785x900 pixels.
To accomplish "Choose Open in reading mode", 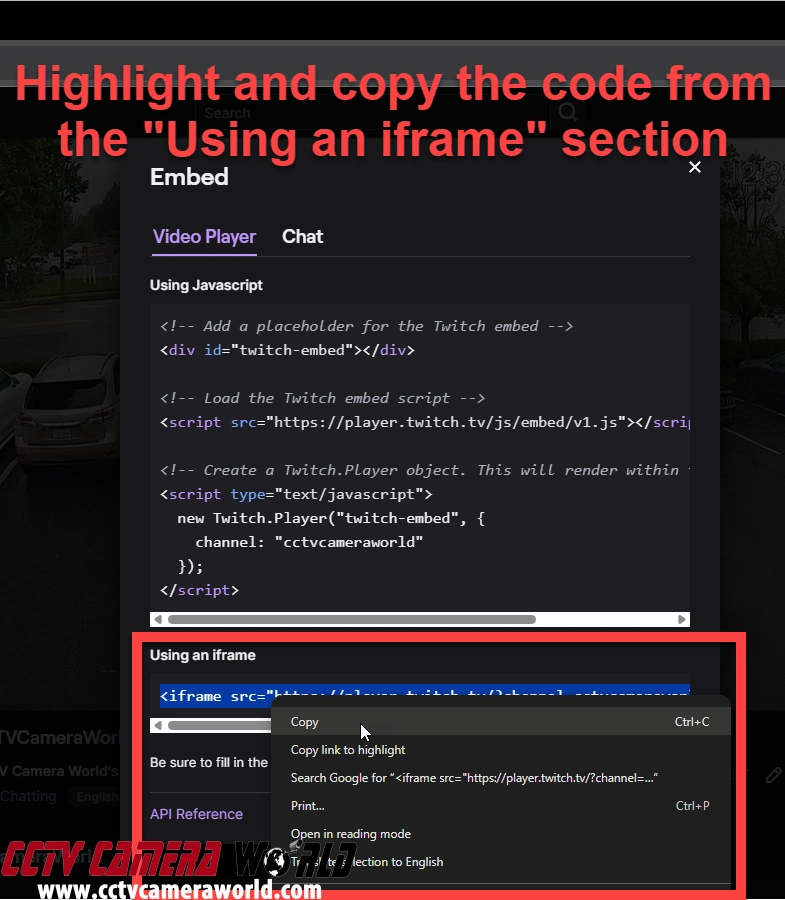I will (x=351, y=834).
